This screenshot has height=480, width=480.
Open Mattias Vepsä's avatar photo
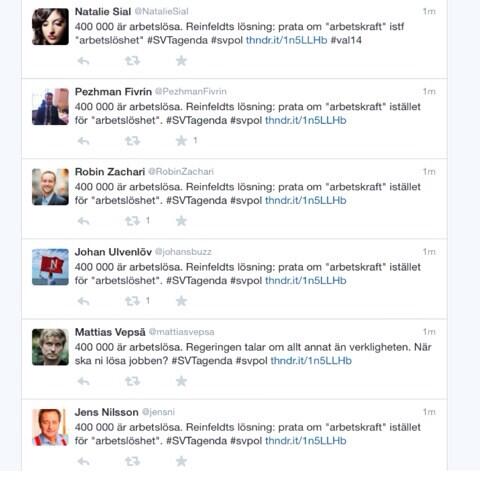click(50, 347)
